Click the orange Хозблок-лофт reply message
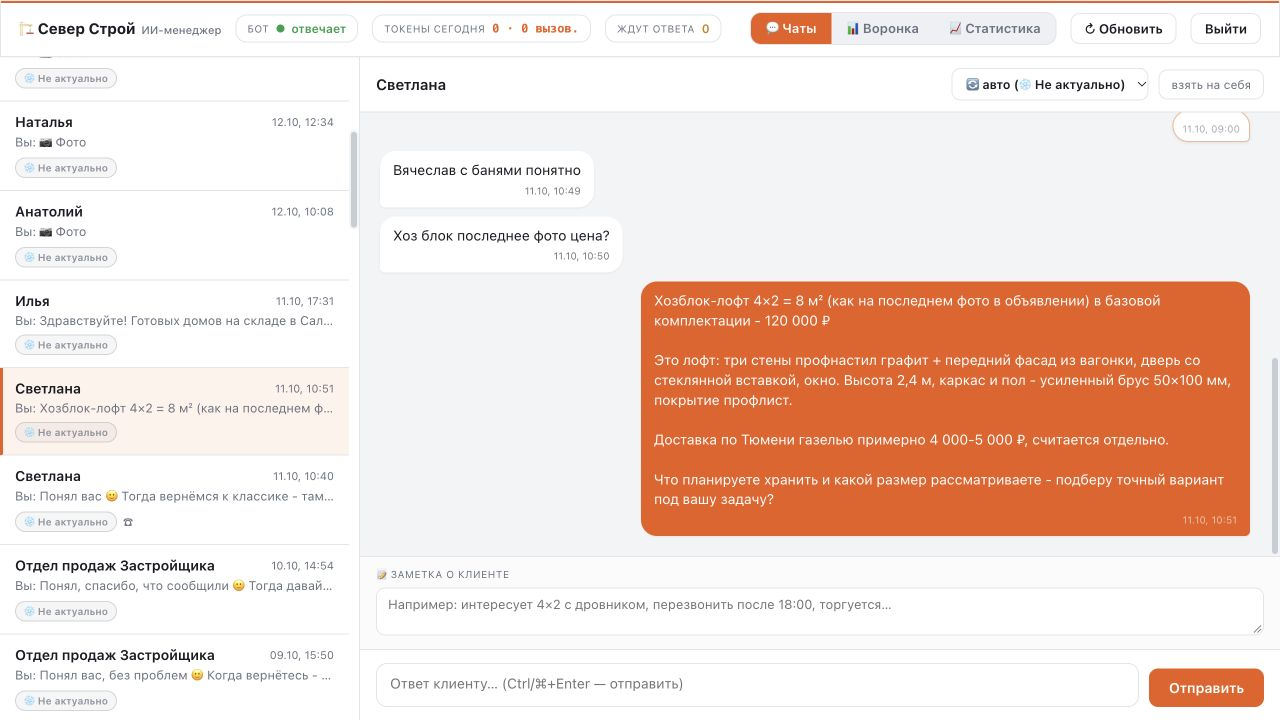1280x720 pixels. pyautogui.click(x=945, y=409)
